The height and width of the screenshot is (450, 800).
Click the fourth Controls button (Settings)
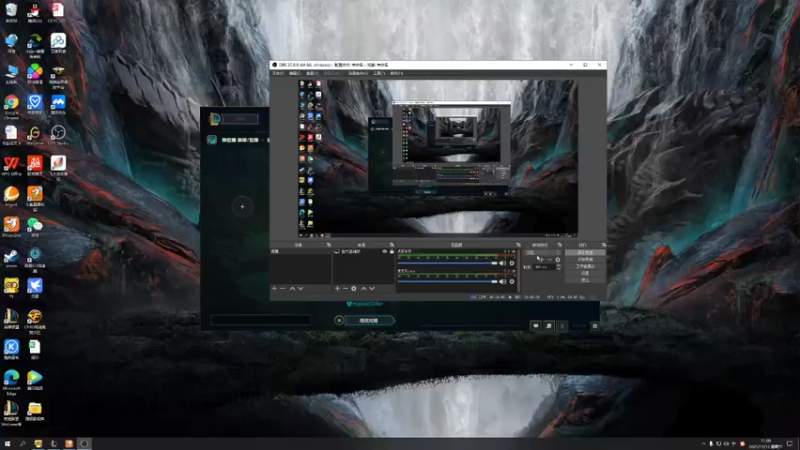[x=585, y=273]
